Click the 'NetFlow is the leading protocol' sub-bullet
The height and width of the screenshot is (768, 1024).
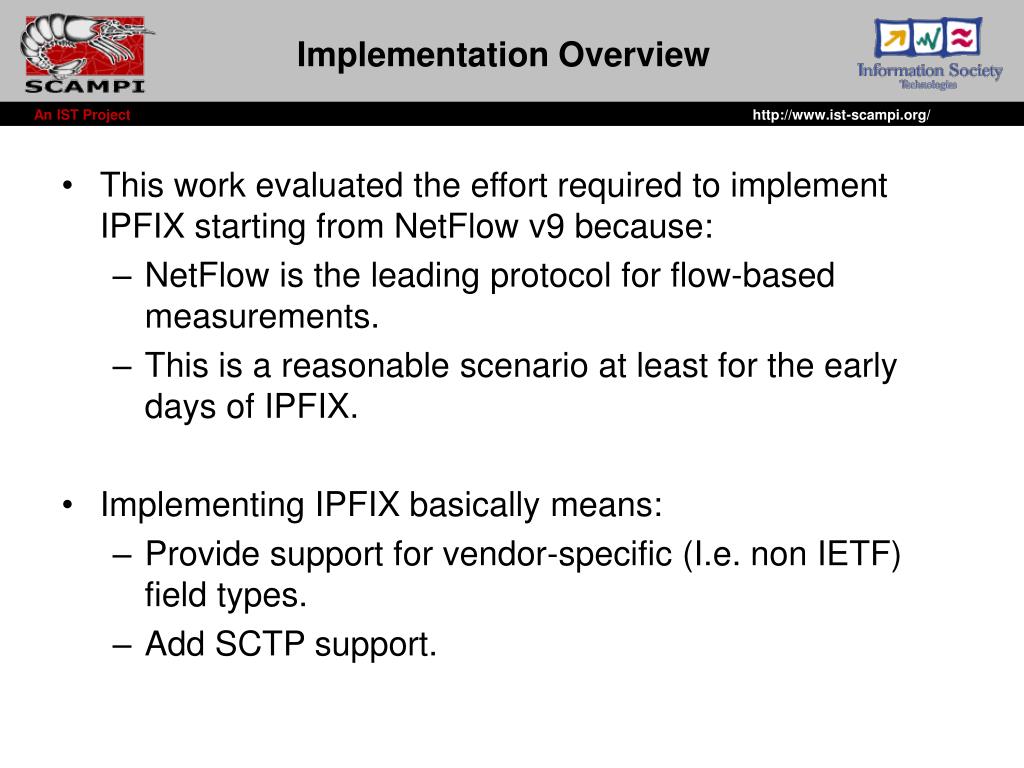489,276
